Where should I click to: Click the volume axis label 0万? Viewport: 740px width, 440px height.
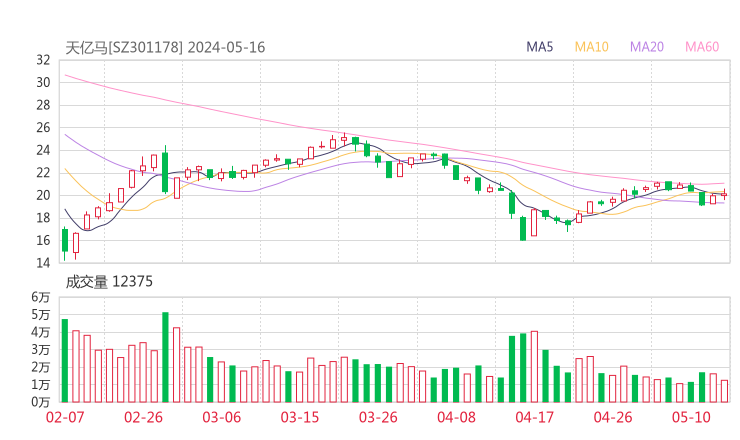41,402
